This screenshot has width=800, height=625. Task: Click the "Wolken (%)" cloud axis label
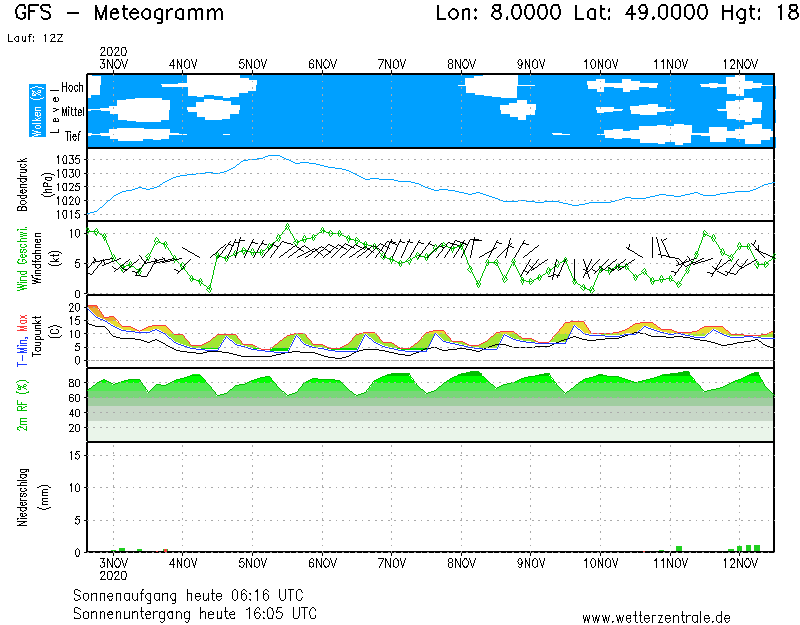click(x=37, y=111)
